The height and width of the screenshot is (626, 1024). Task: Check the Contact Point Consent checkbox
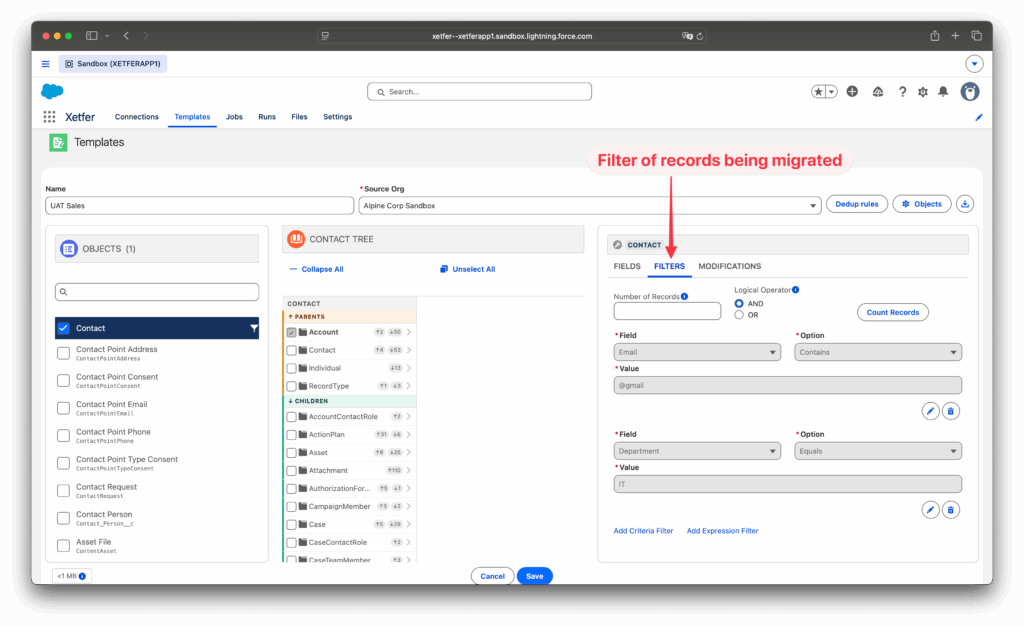[63, 381]
